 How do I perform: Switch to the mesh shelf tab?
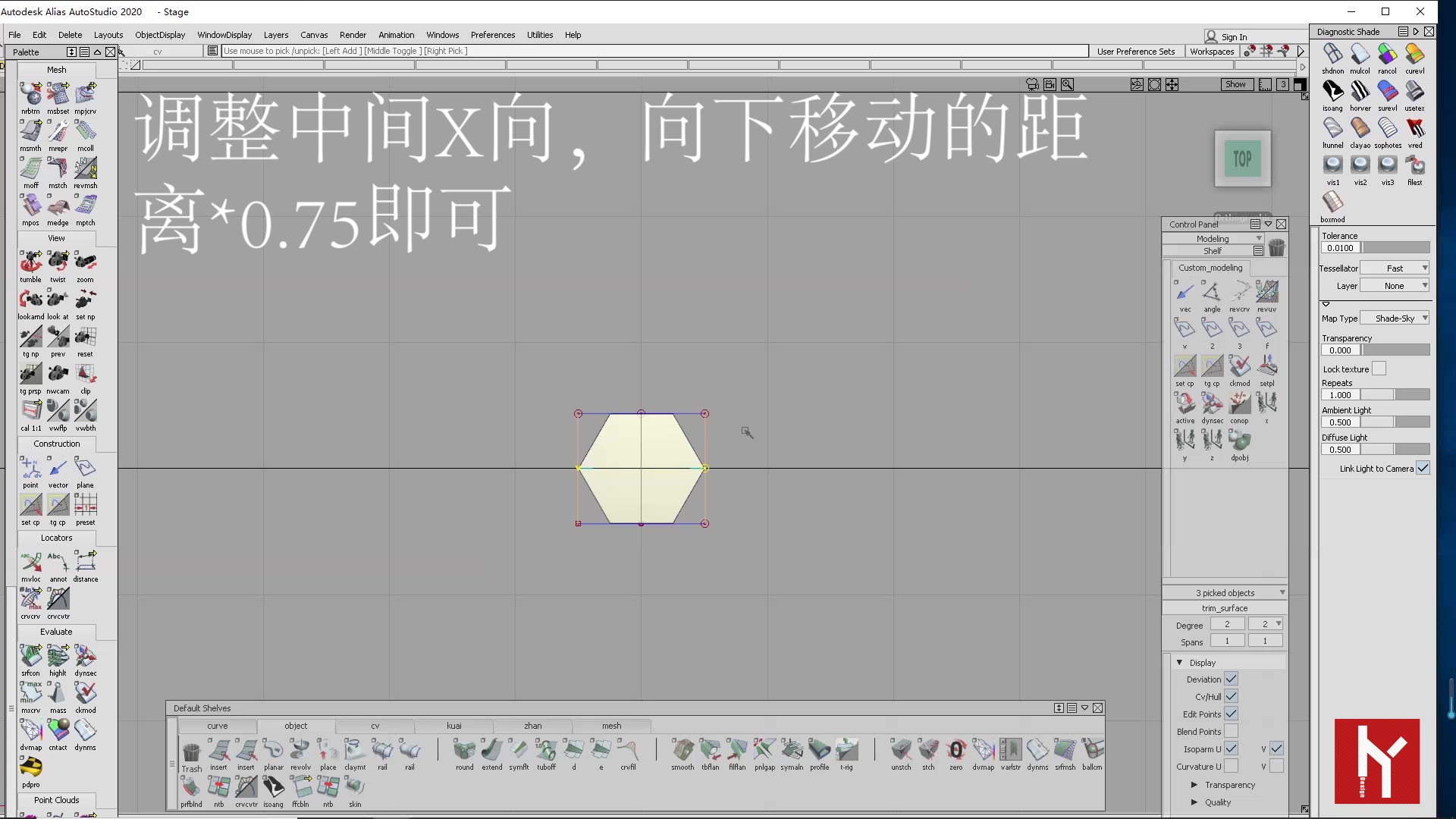[611, 726]
